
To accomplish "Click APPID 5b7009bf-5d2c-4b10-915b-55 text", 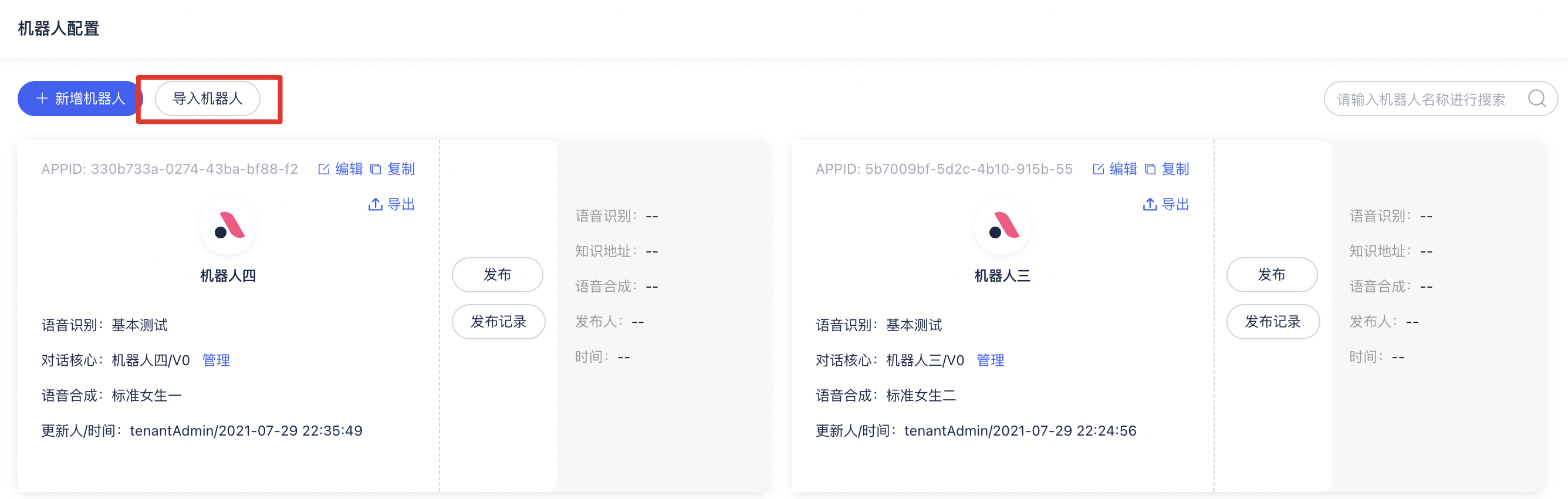I will click(944, 168).
